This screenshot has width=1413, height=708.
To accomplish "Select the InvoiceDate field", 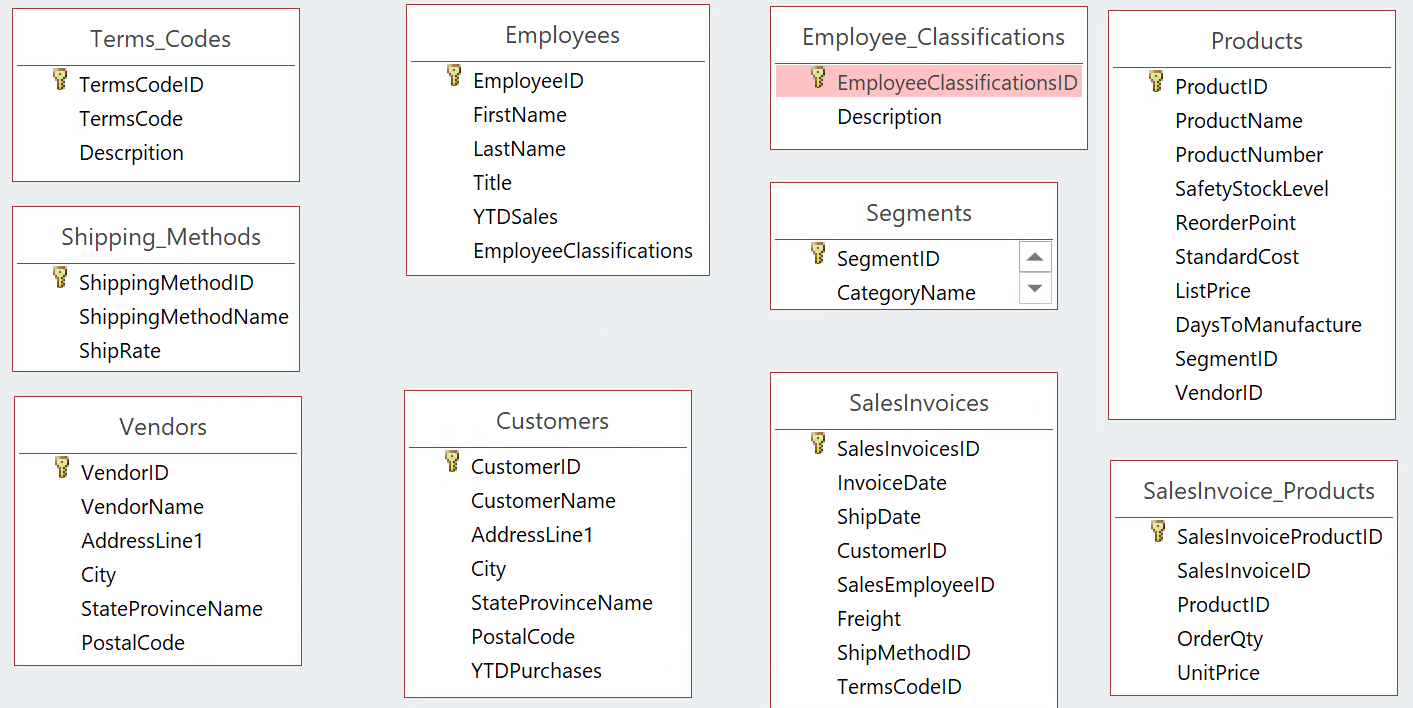I will pyautogui.click(x=892, y=483).
